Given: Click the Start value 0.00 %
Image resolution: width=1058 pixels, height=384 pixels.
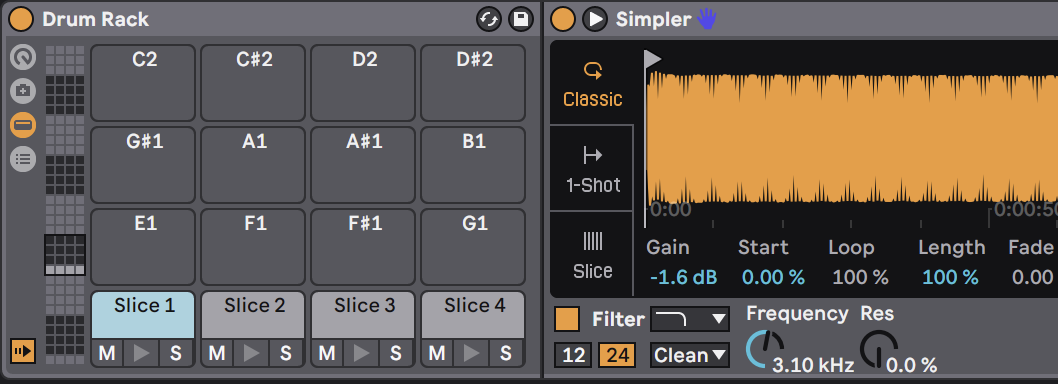Looking at the screenshot, I should 773,277.
